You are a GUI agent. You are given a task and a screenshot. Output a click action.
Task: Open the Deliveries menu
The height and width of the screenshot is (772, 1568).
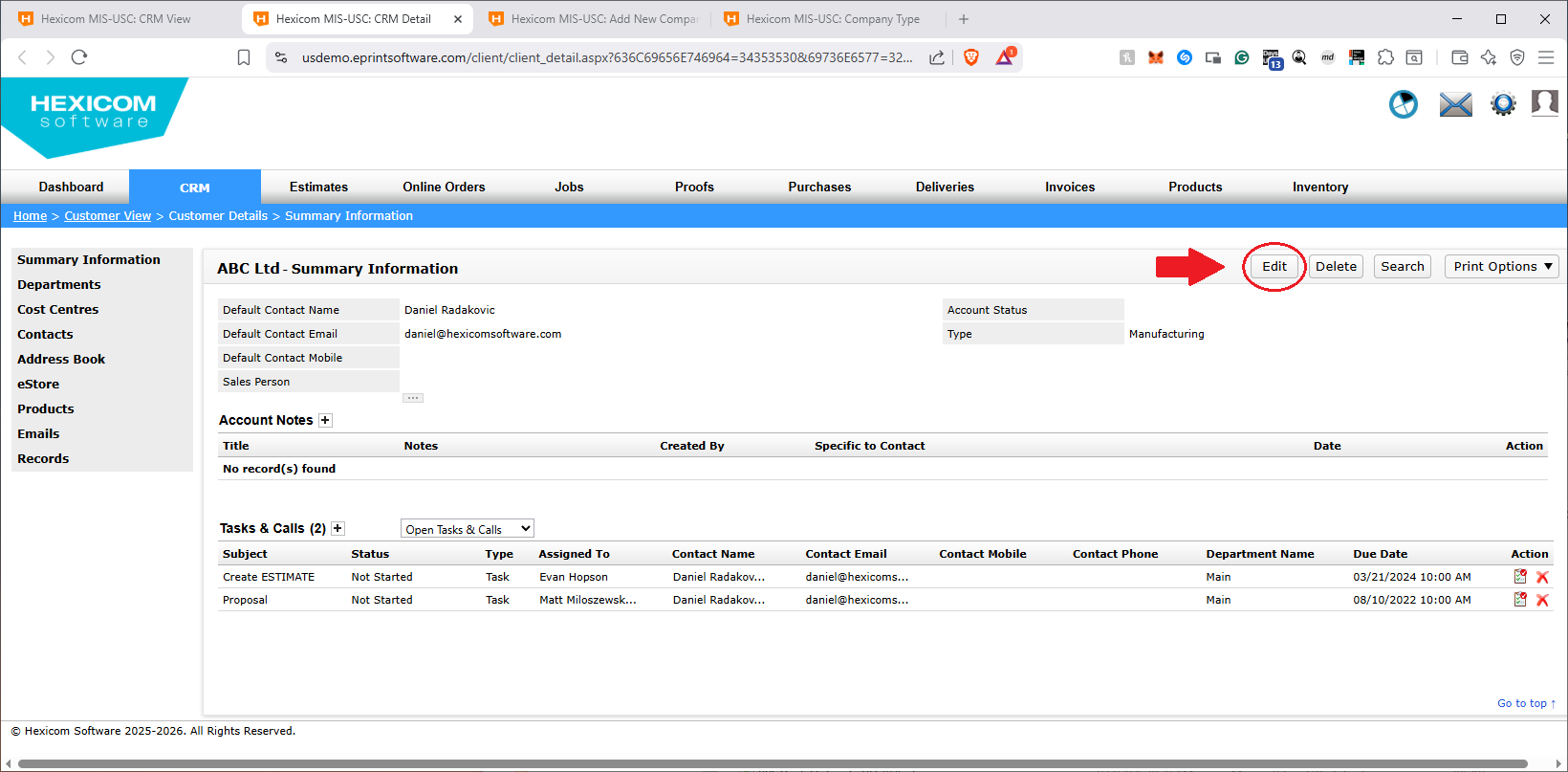click(x=945, y=187)
